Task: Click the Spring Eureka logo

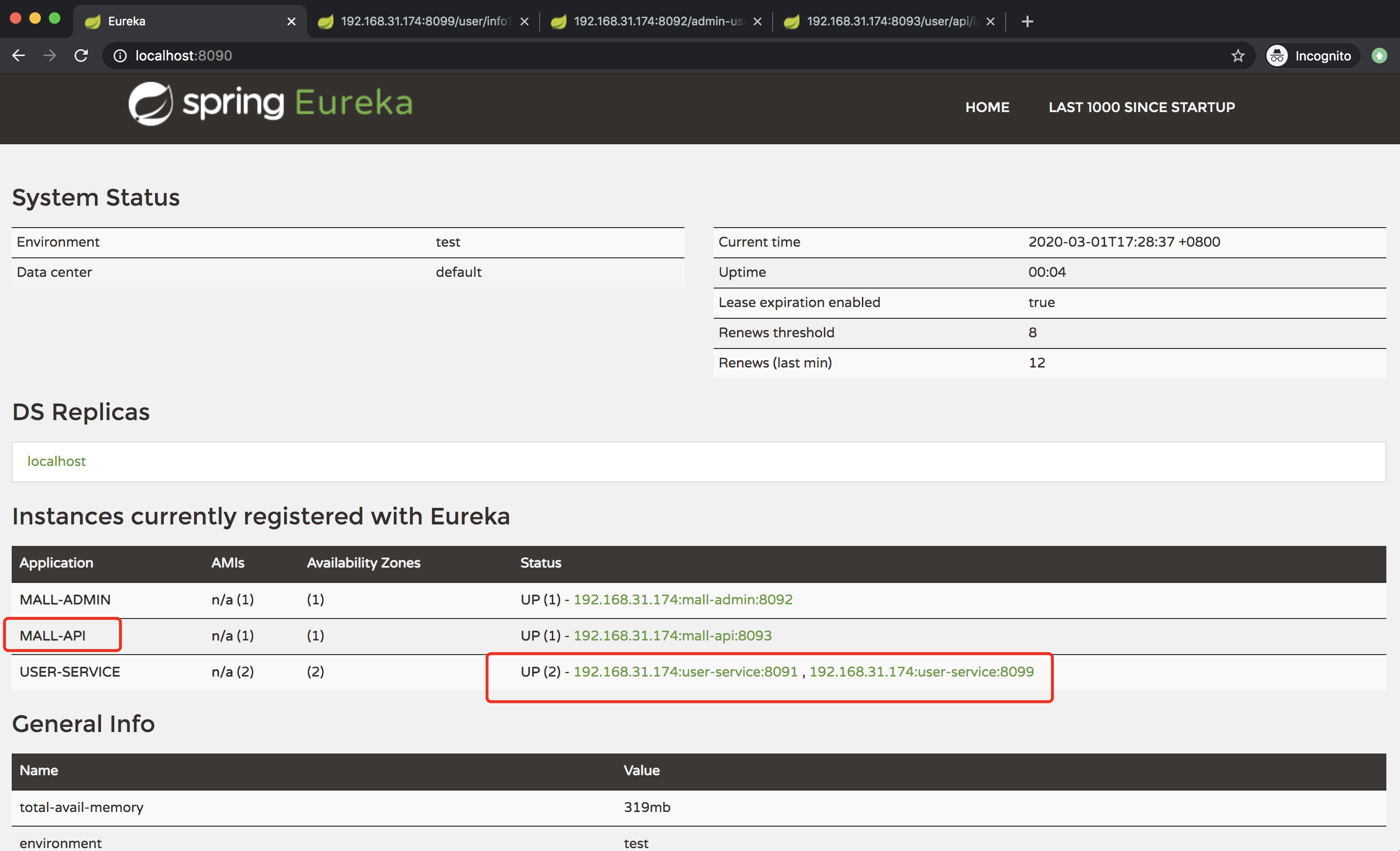Action: [269, 103]
